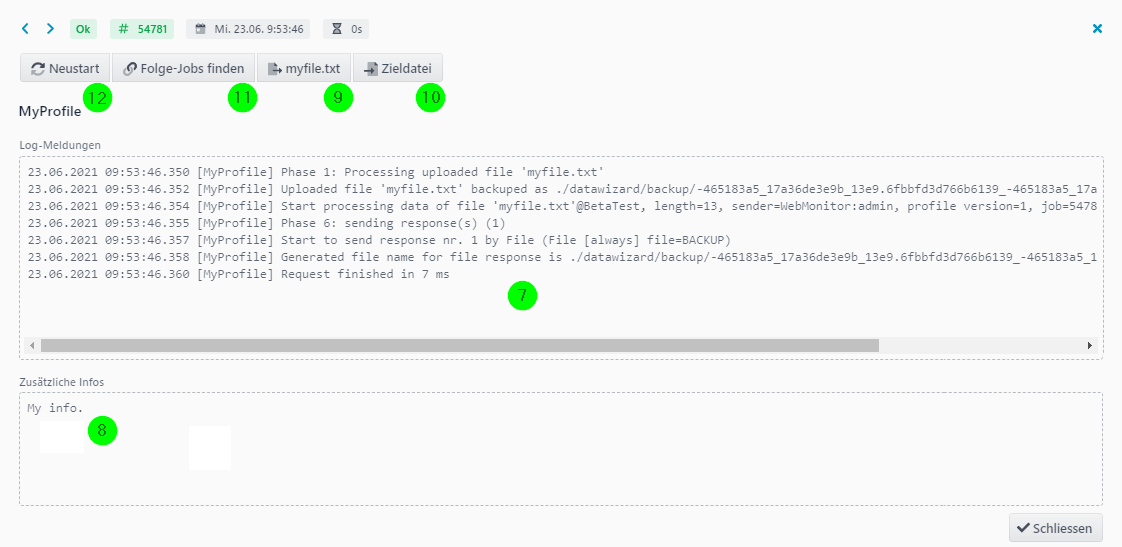This screenshot has width=1122, height=547.
Task: Click the 'Phase 1: Processing uploaded file' log line
Action: coord(316,173)
